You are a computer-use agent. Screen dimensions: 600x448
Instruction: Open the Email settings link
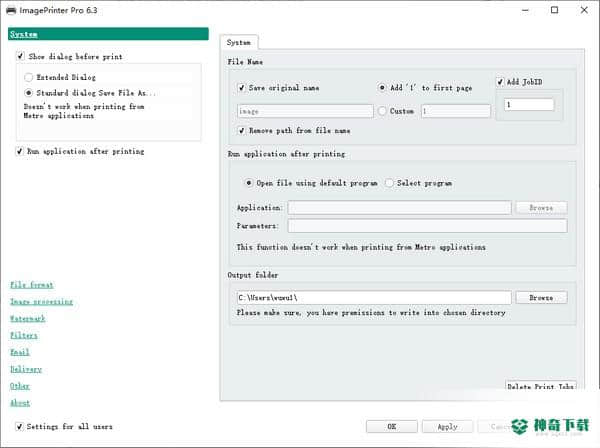(20, 352)
